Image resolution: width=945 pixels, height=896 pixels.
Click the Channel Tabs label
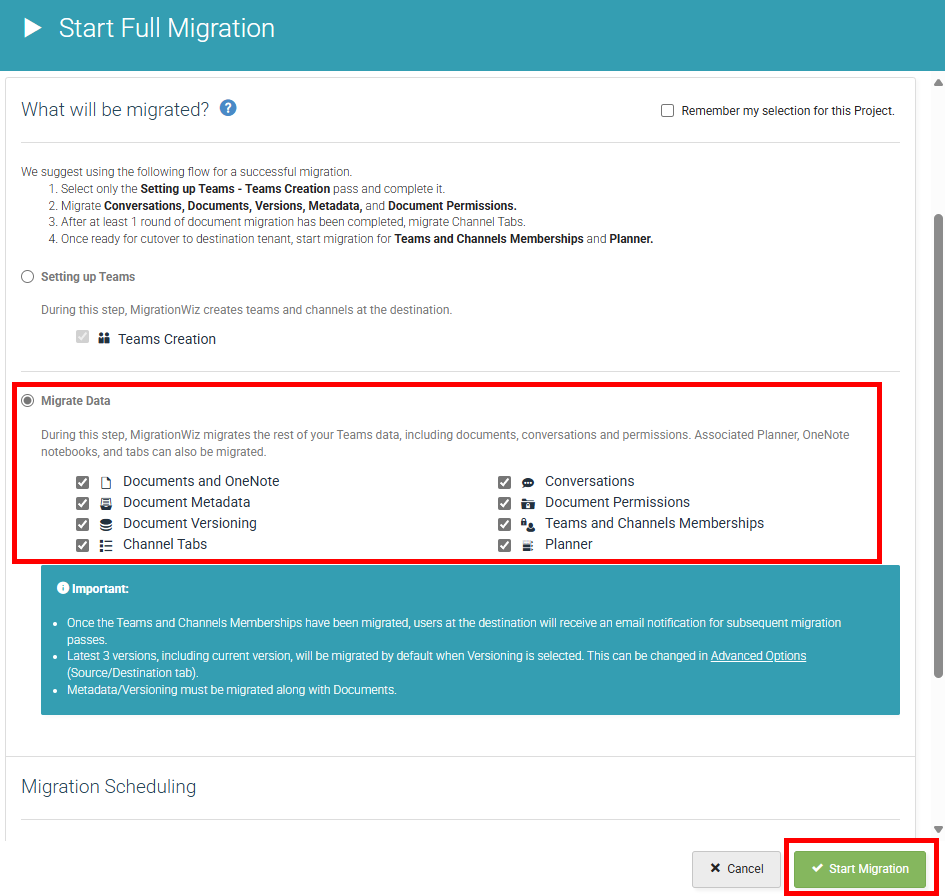click(x=165, y=544)
